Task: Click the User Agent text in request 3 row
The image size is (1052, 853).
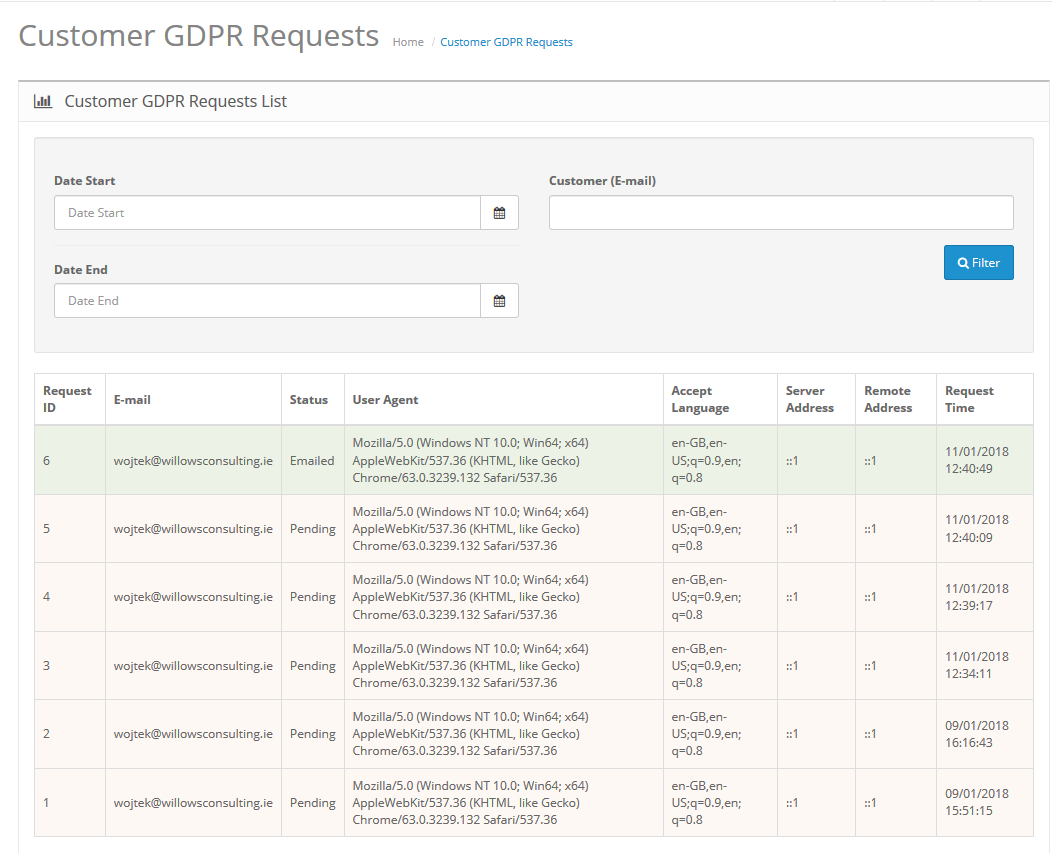Action: click(x=470, y=666)
